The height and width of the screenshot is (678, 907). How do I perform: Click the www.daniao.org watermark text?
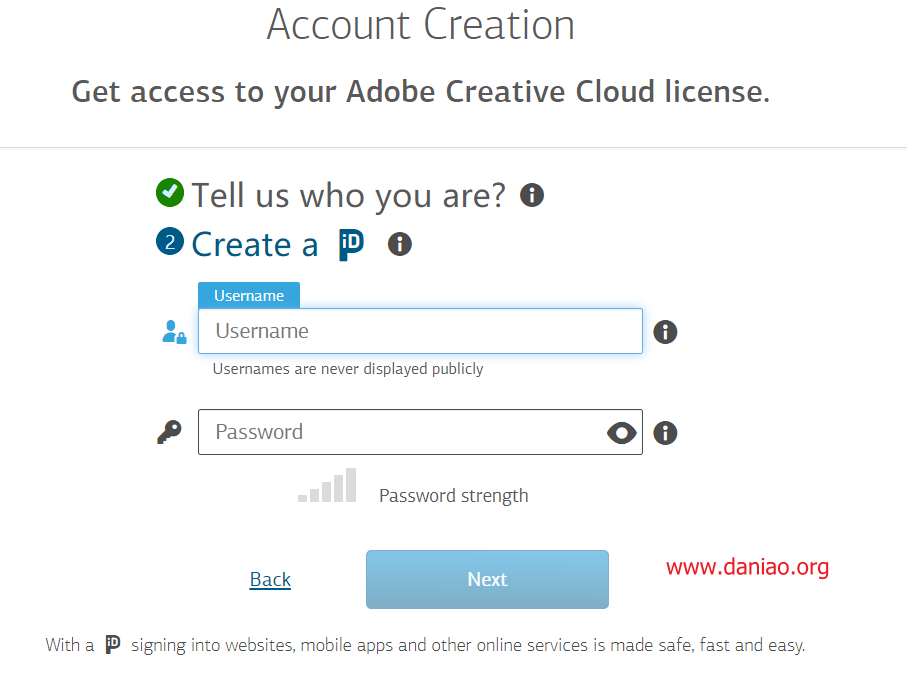747,567
